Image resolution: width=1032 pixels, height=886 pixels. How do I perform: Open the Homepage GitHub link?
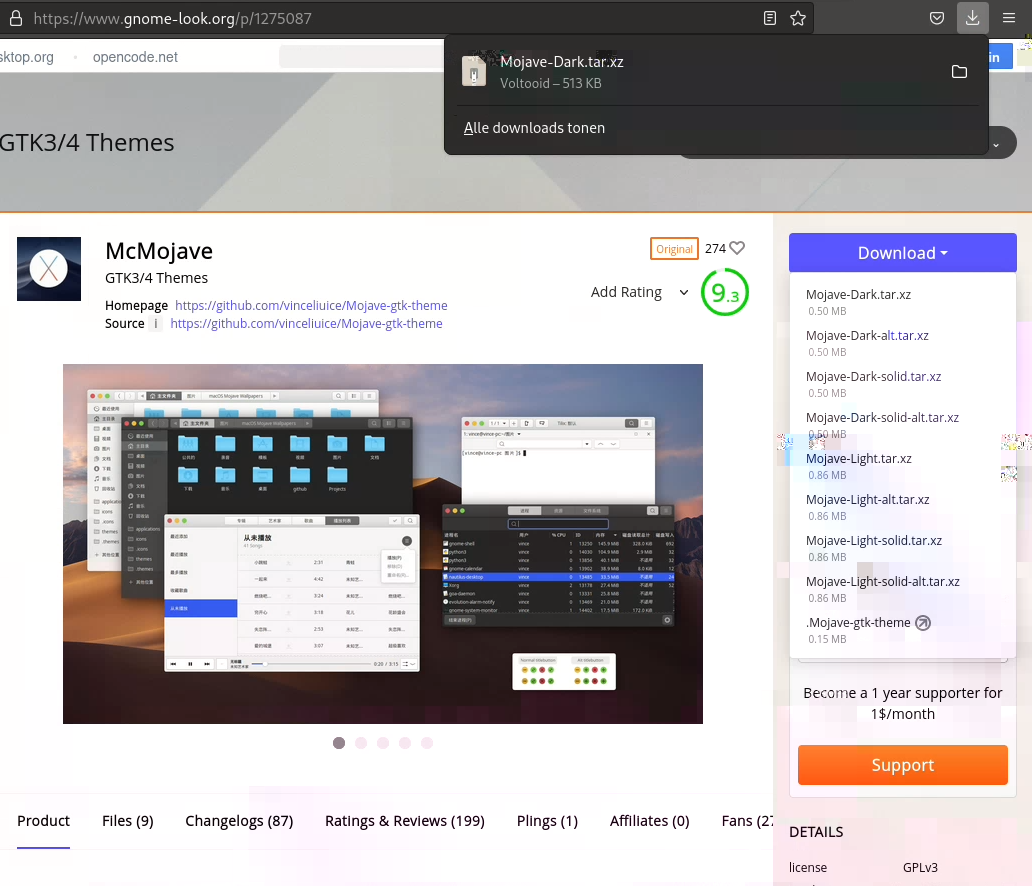tap(311, 305)
